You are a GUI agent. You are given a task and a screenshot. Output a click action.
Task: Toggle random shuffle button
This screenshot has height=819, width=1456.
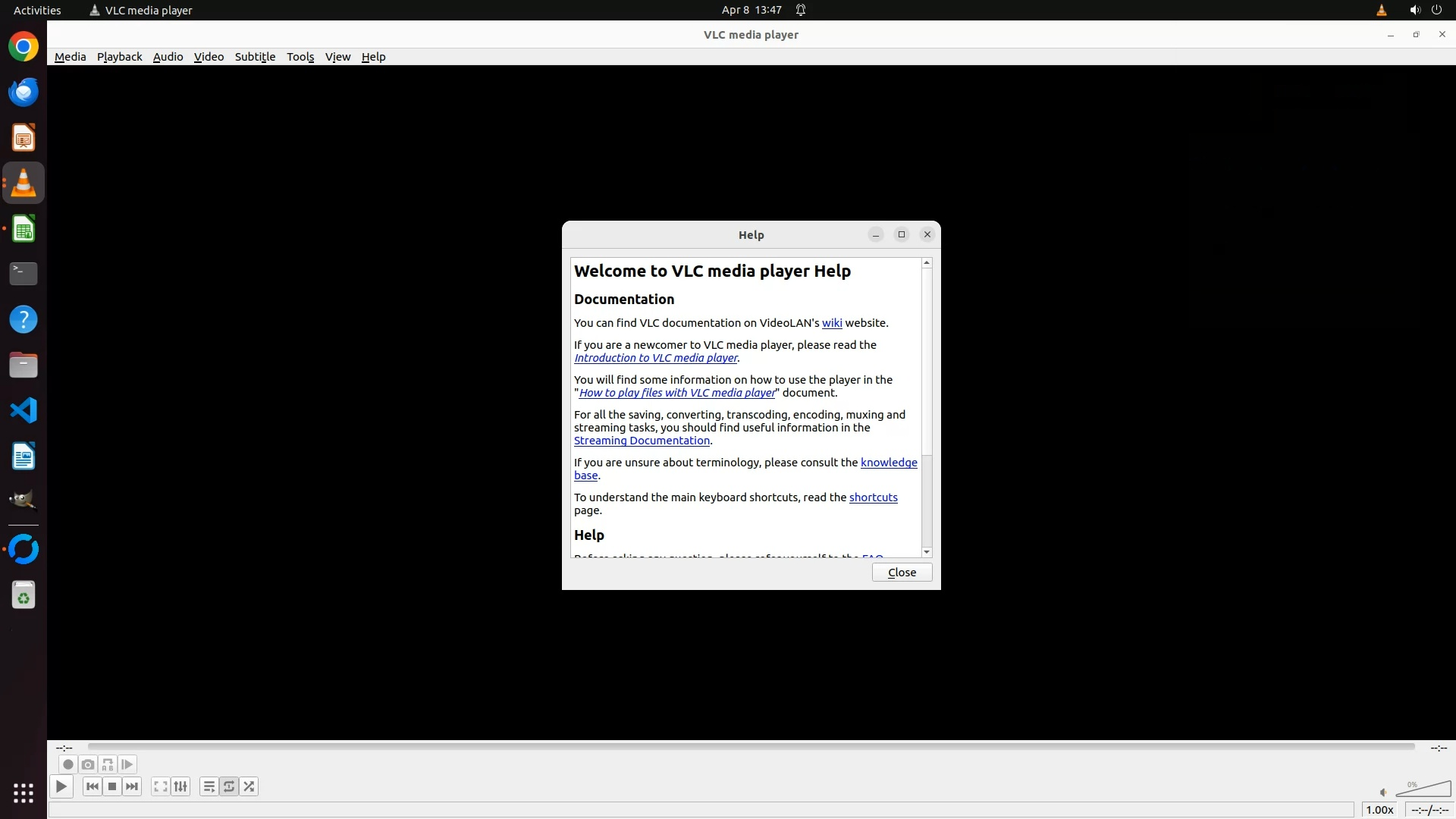[249, 786]
